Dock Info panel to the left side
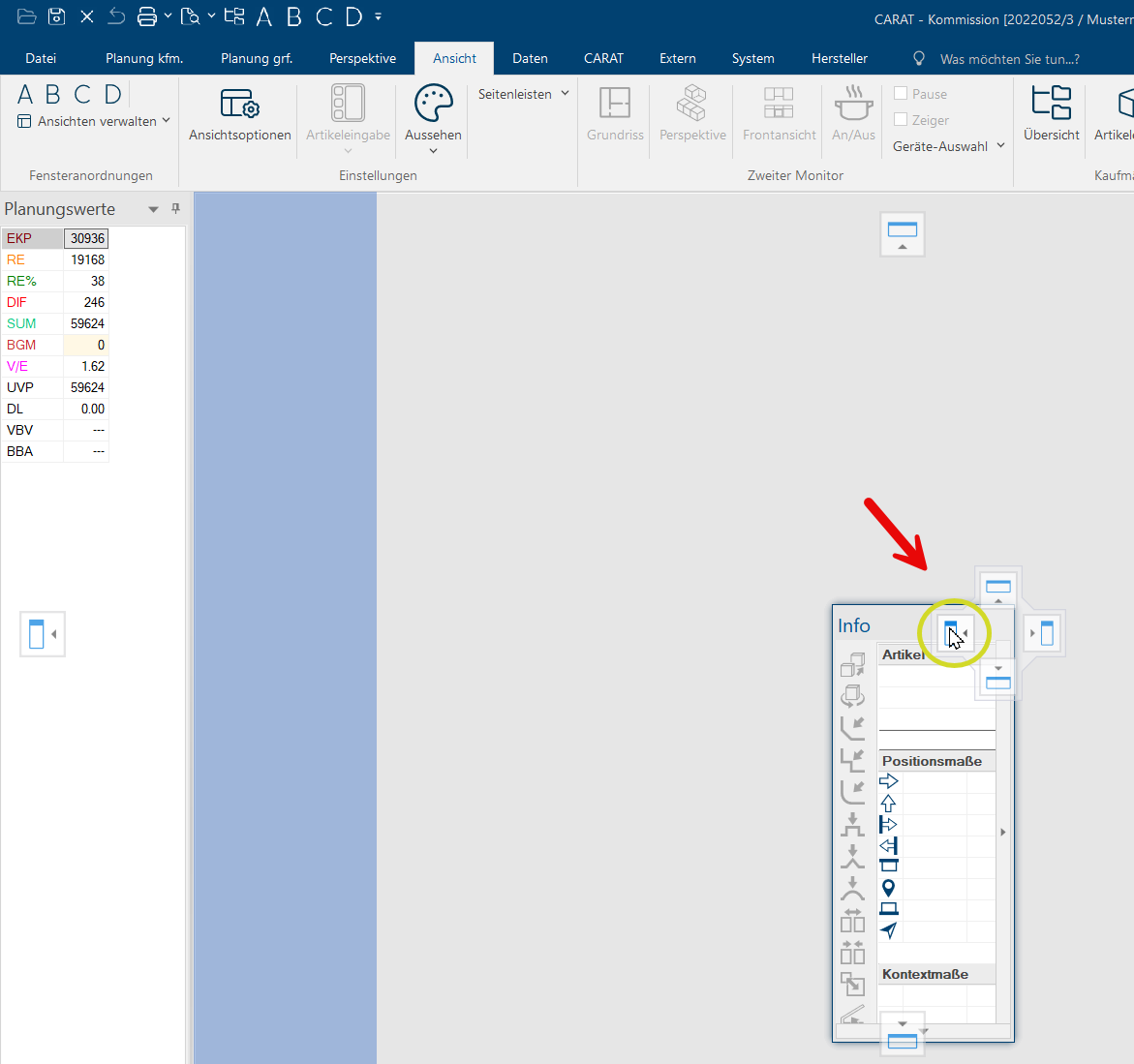 coord(954,634)
